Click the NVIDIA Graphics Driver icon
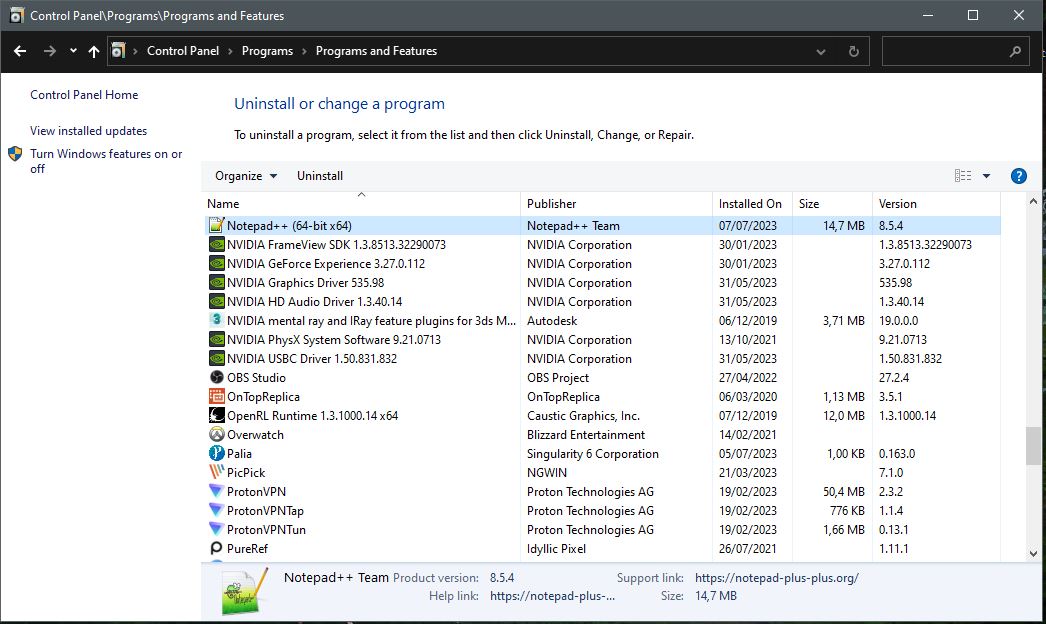The height and width of the screenshot is (624, 1046). 217,283
